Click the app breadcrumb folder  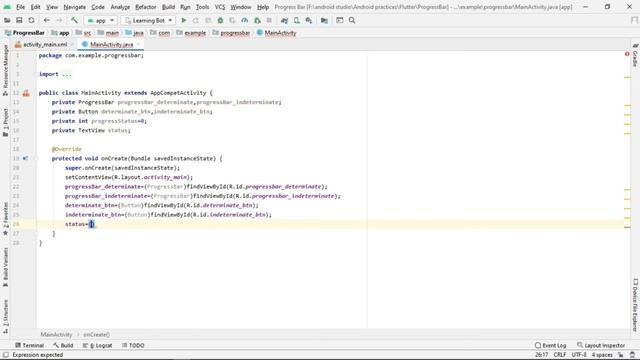pos(60,33)
